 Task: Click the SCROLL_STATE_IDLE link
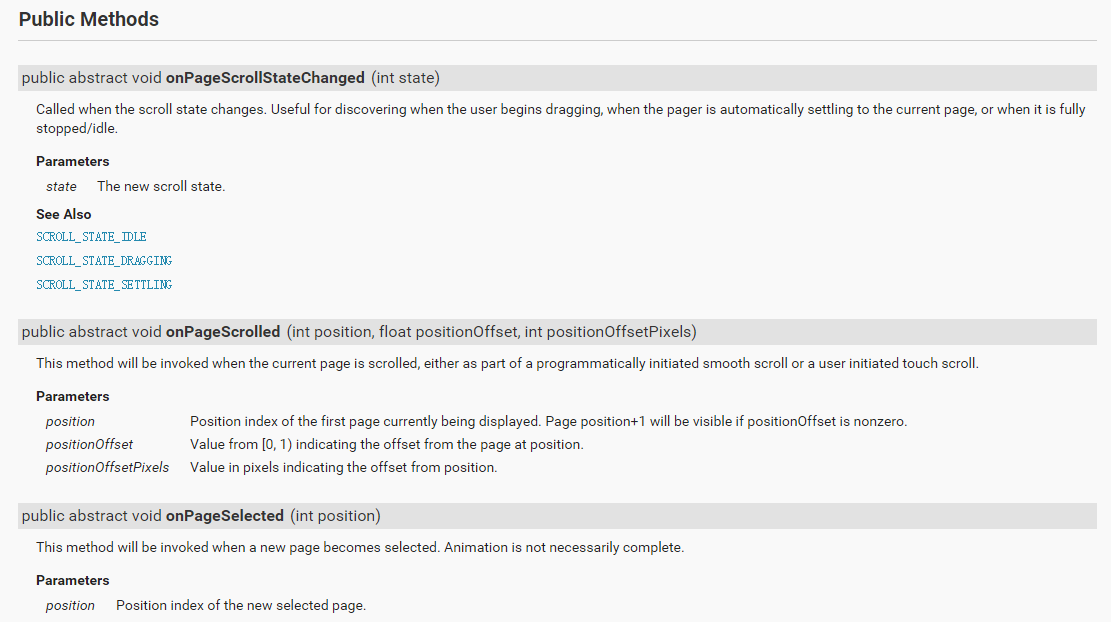[x=91, y=237]
